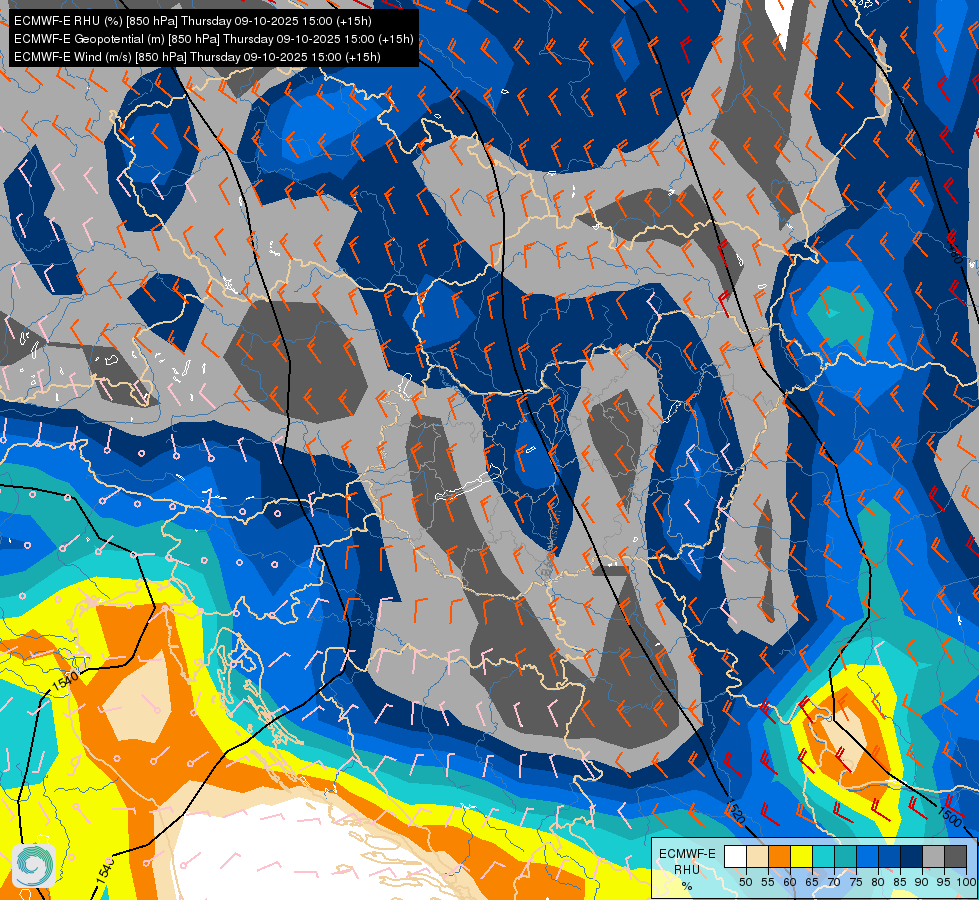Click the 'ECMWF-E RHU (%) [850 hPa]' title line

[x=193, y=21]
